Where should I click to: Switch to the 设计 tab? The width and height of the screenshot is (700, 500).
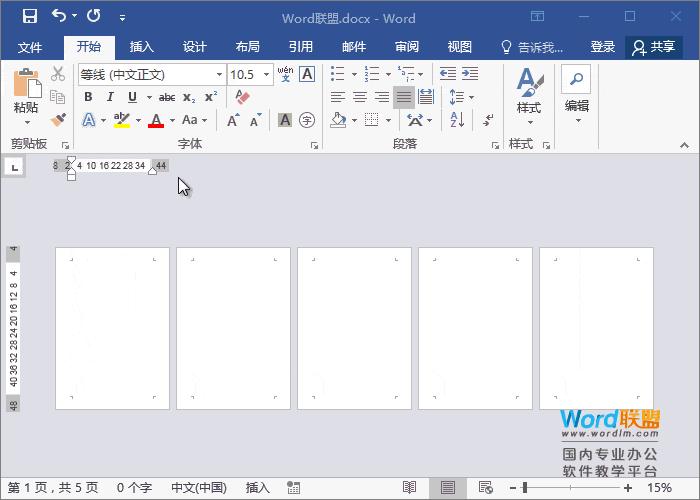coord(195,46)
